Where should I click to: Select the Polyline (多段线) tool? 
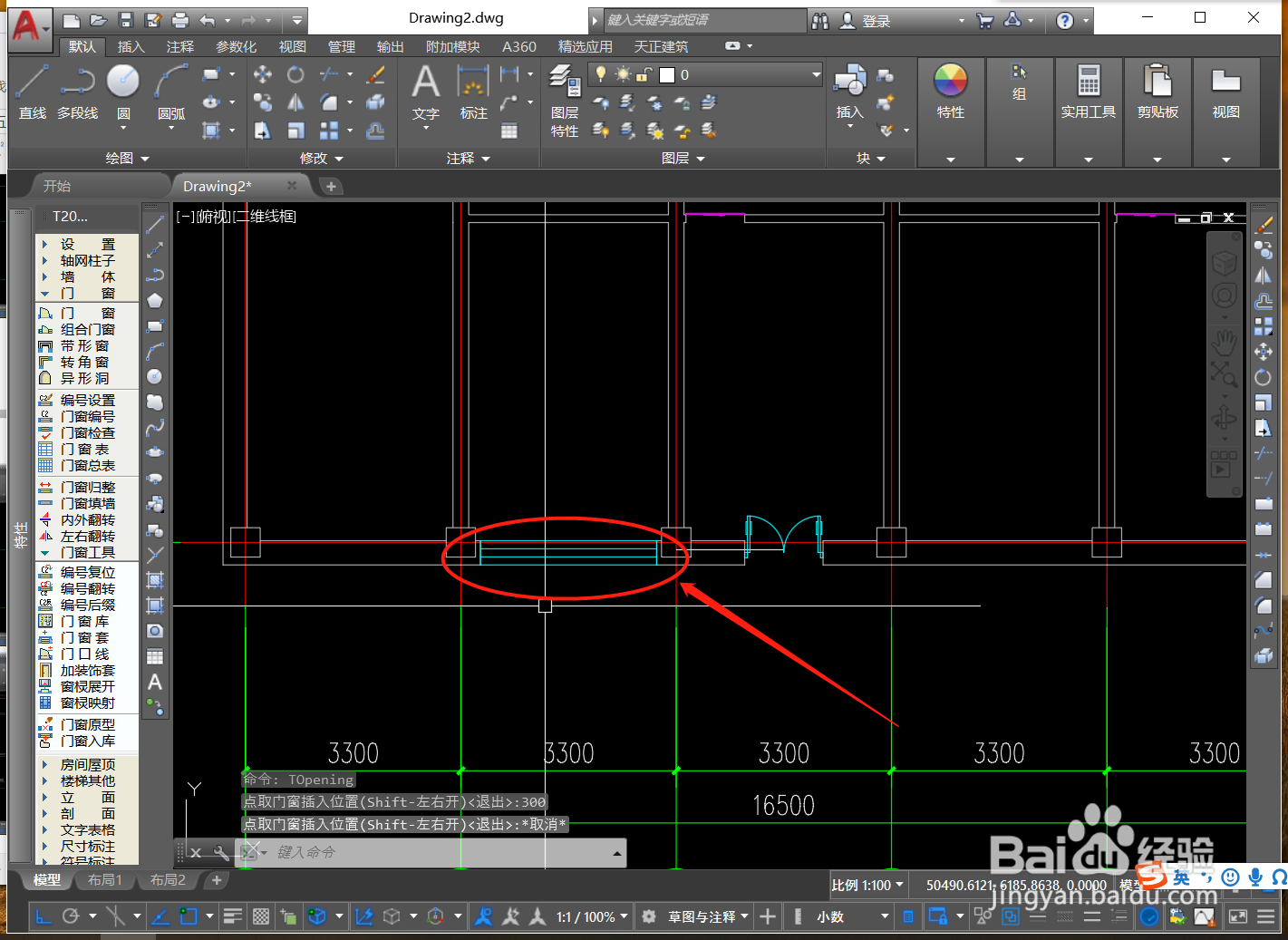point(78,91)
